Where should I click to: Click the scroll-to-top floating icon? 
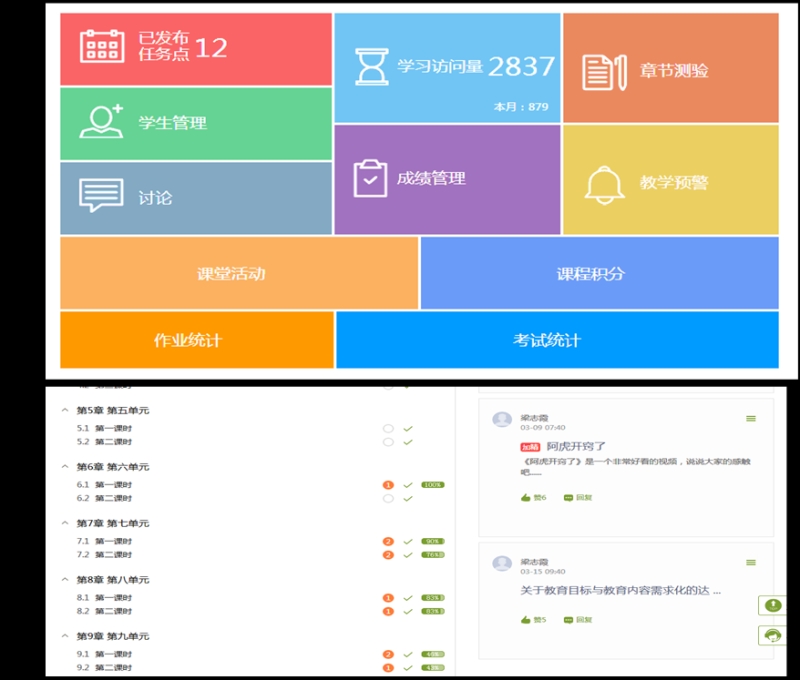771,605
